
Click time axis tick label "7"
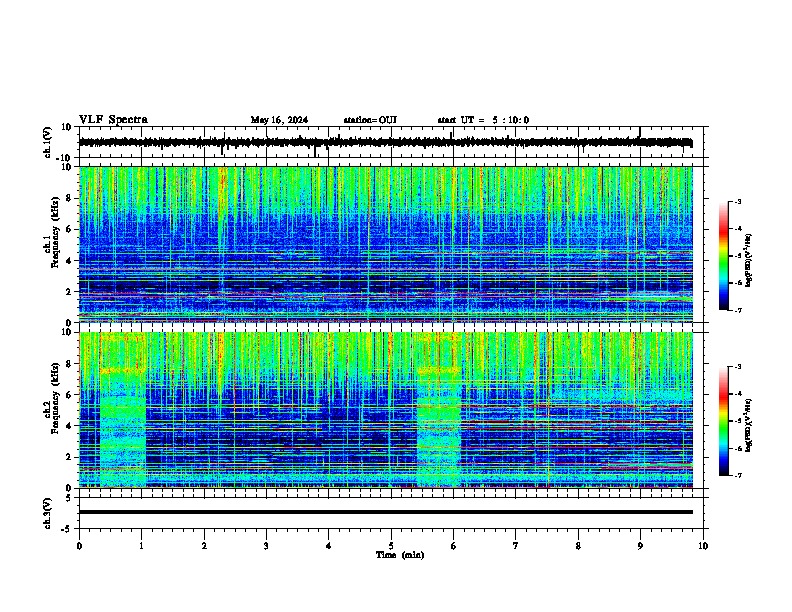point(516,546)
